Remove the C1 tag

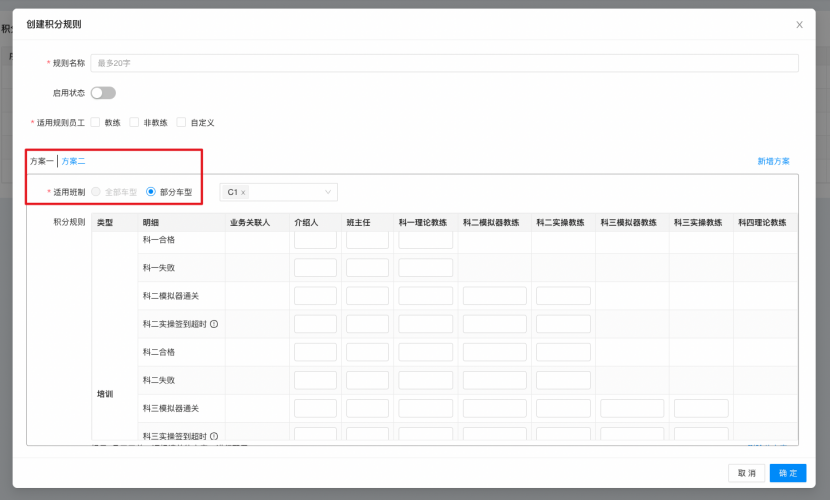click(x=243, y=192)
